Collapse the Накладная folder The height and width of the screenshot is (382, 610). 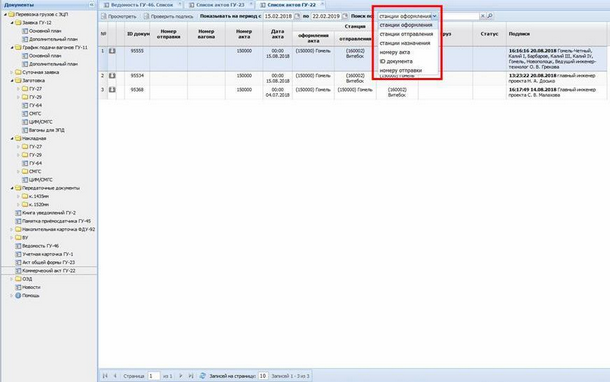pos(12,138)
